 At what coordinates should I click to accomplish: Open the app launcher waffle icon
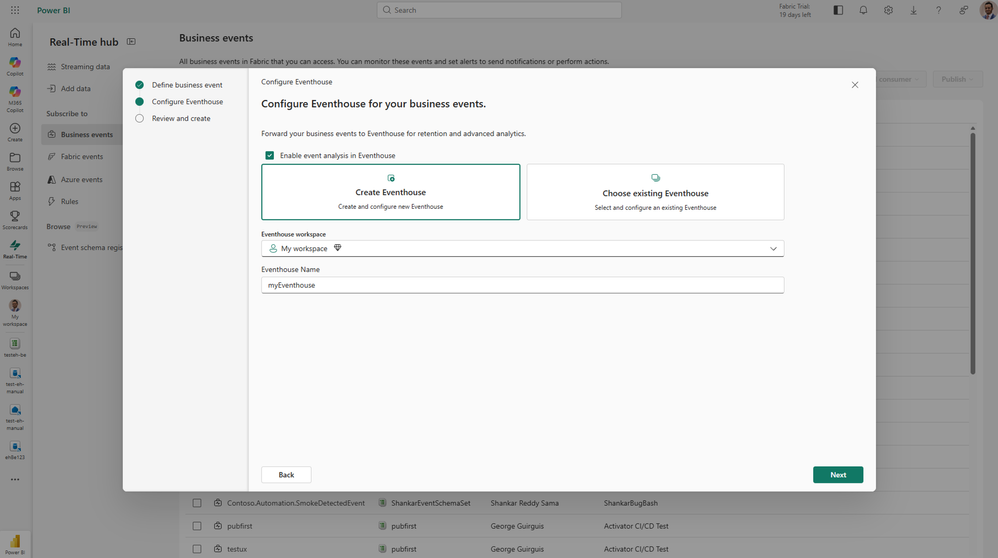(x=15, y=10)
